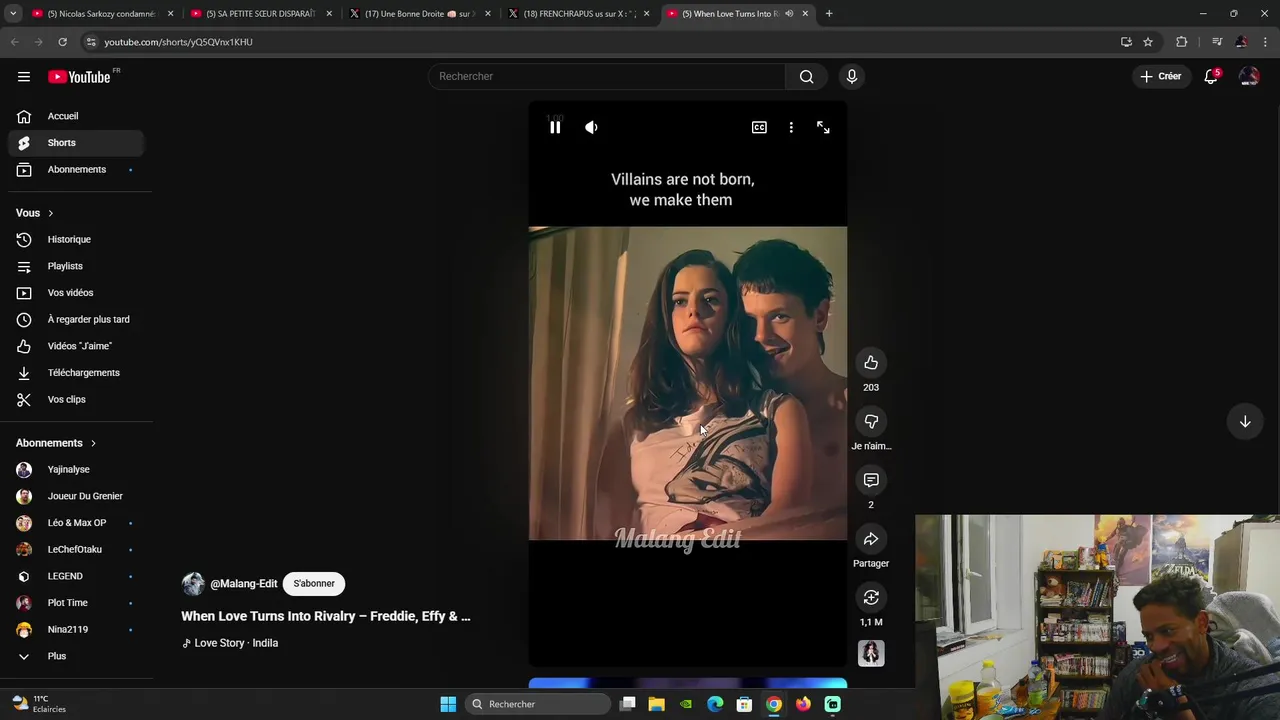Share the Short via Partager

coord(871,540)
